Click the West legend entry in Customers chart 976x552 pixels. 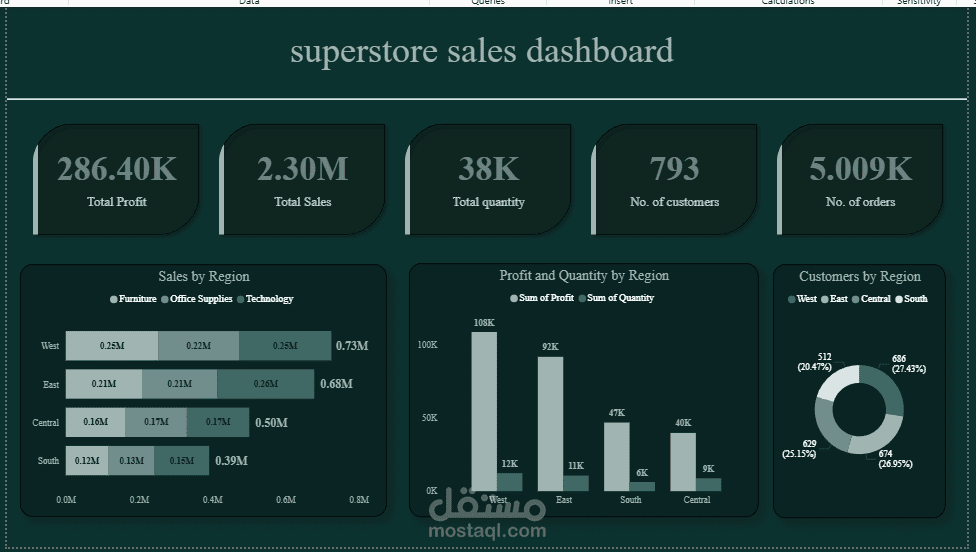(802, 299)
